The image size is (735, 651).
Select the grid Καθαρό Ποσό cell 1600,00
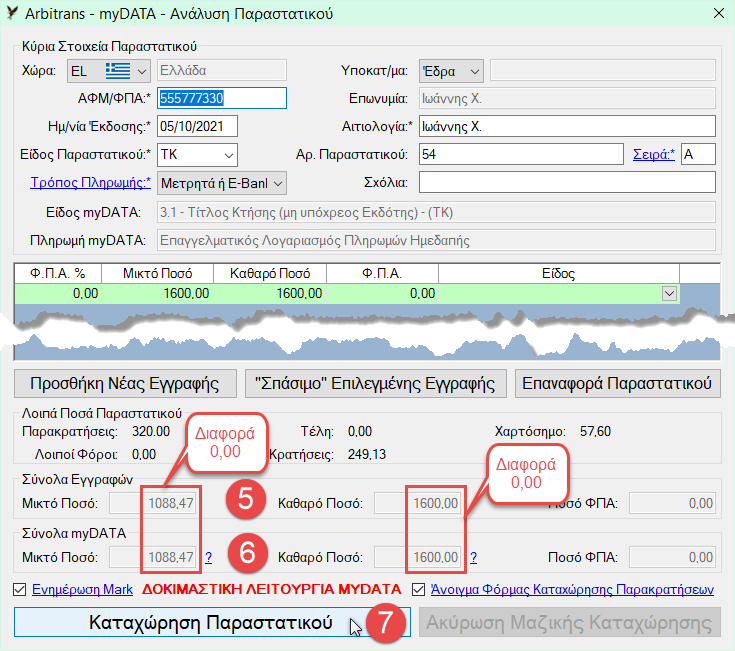[270, 293]
